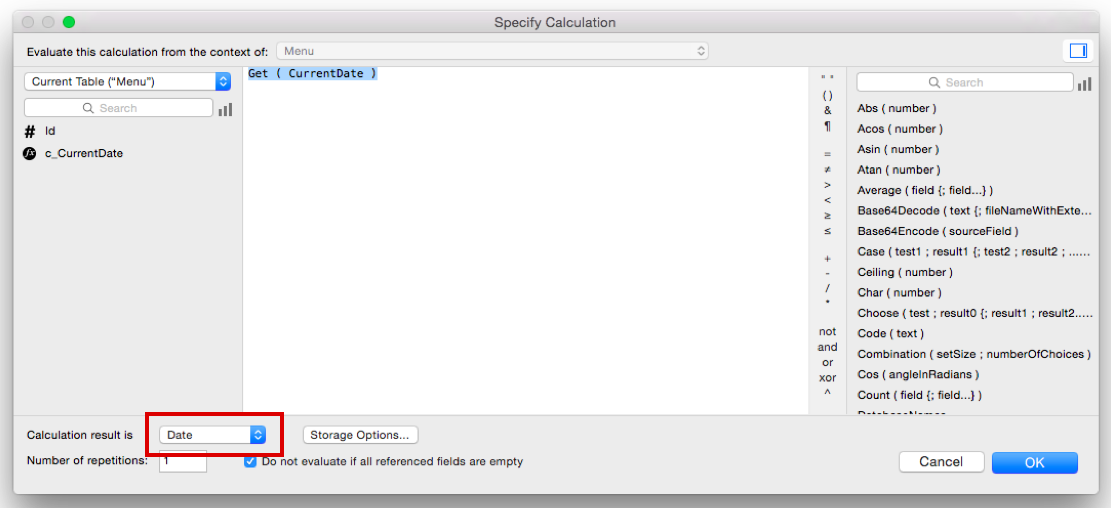Click the field search box
This screenshot has height=508, width=1111.
click(118, 108)
